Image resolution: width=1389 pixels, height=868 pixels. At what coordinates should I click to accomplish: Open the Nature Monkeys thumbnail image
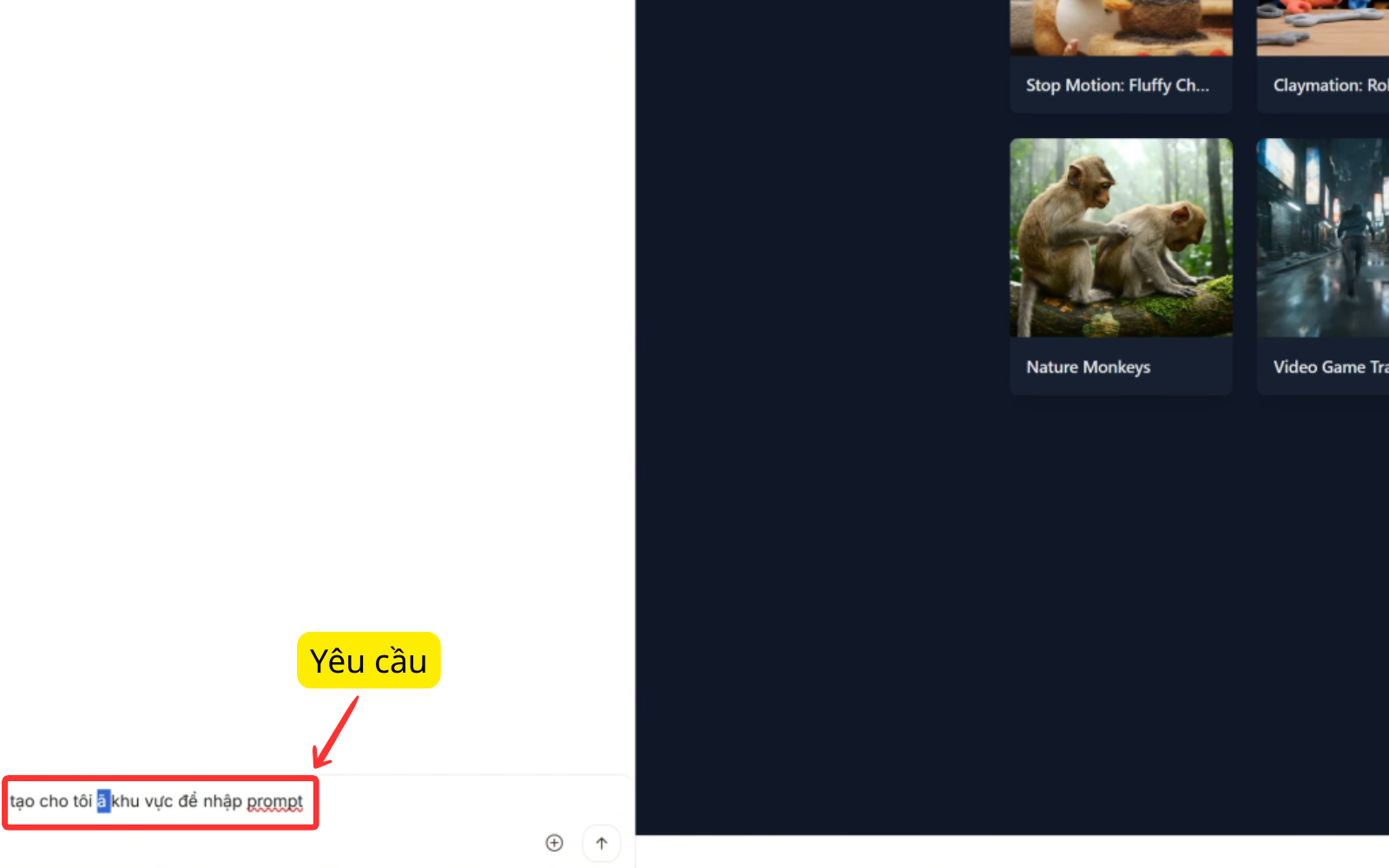tap(1121, 238)
